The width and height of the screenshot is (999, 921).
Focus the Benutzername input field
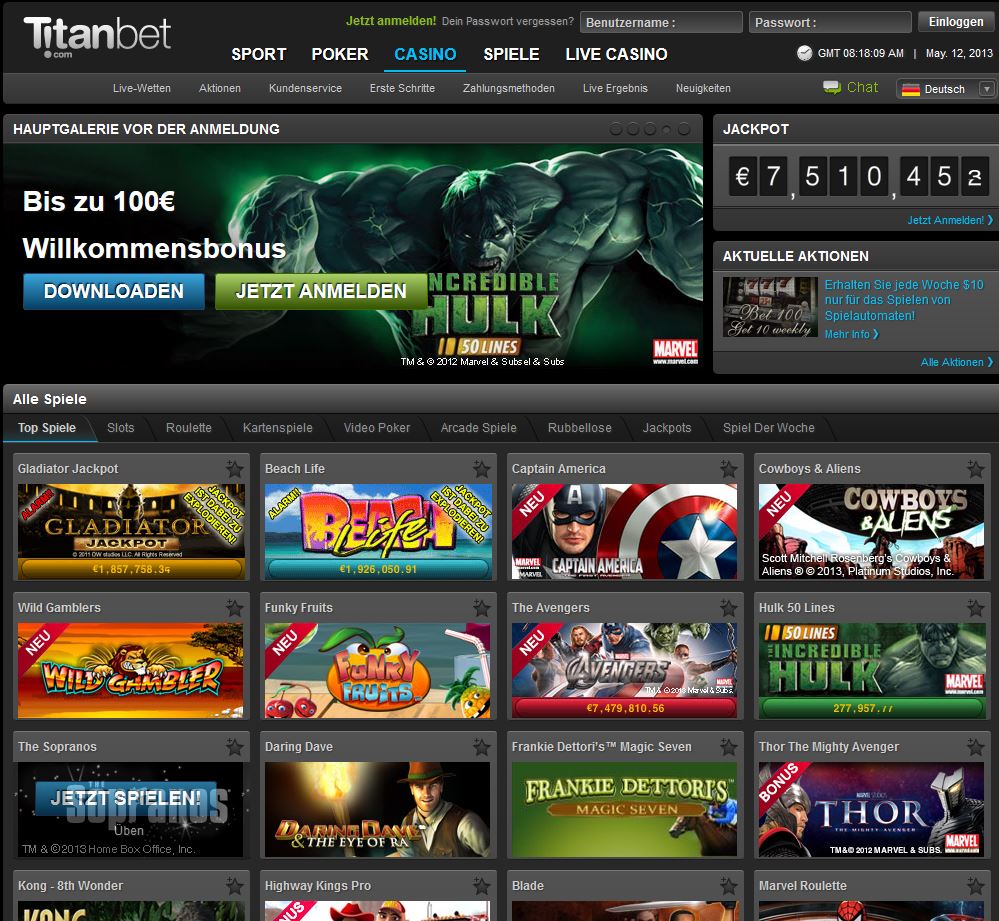click(661, 22)
